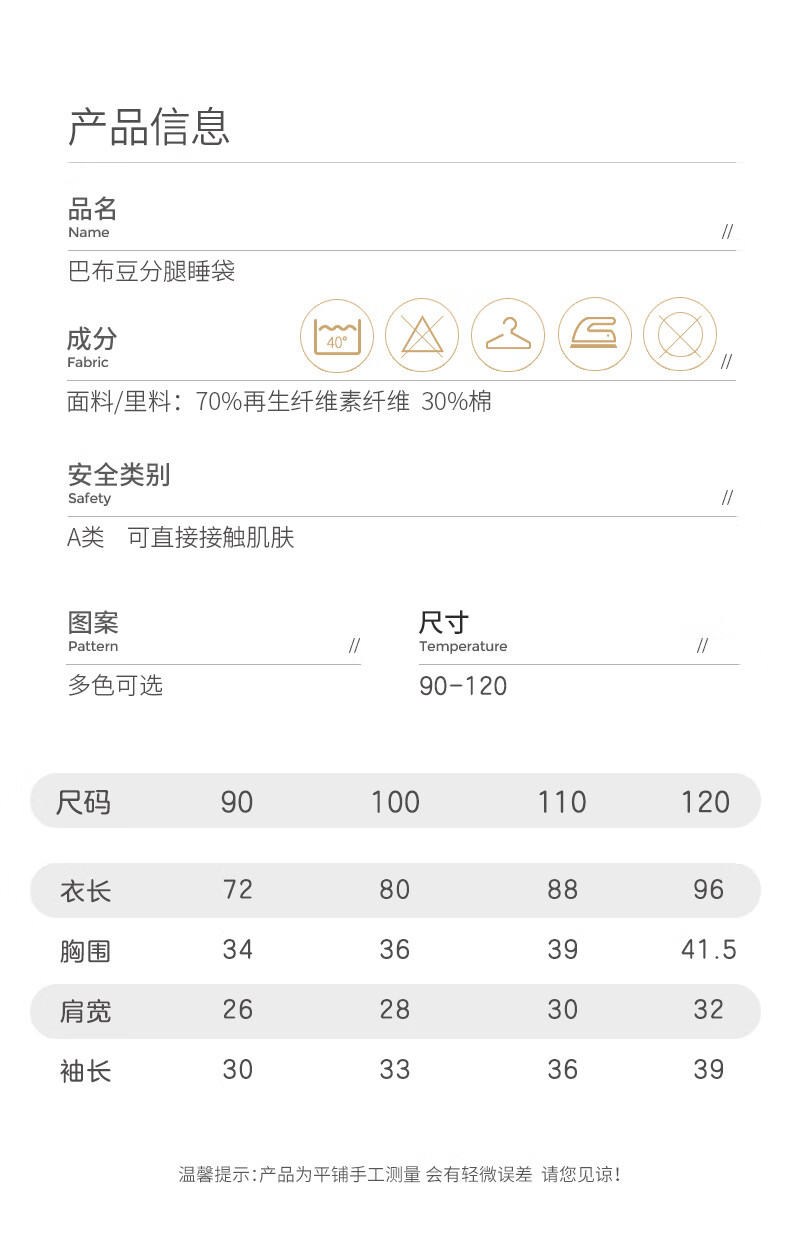Click the product name 巴布豆分腿睡袋
Image resolution: width=790 pixels, height=1241 pixels.
pos(151,271)
